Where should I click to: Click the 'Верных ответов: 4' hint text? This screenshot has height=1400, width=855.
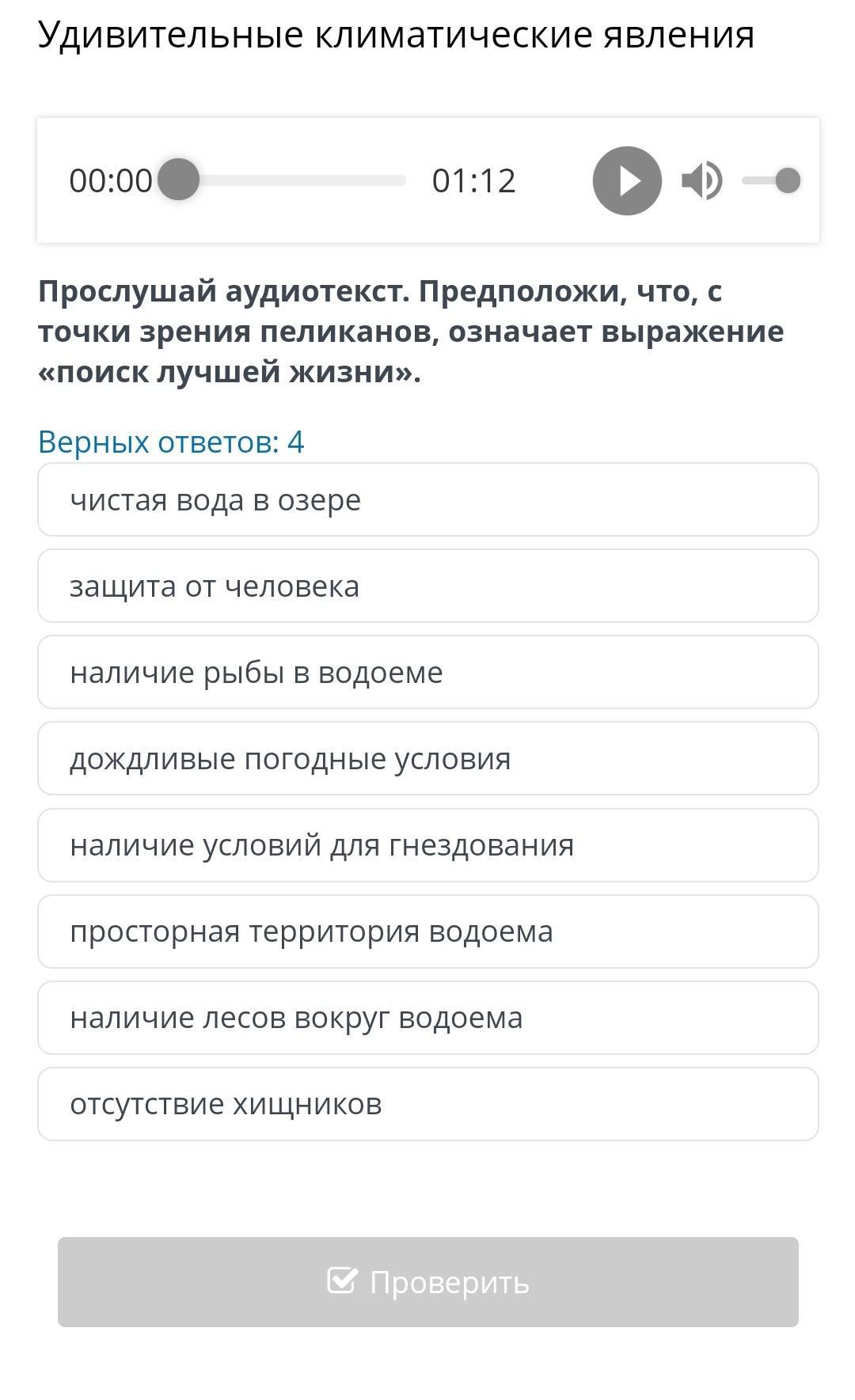(x=171, y=442)
